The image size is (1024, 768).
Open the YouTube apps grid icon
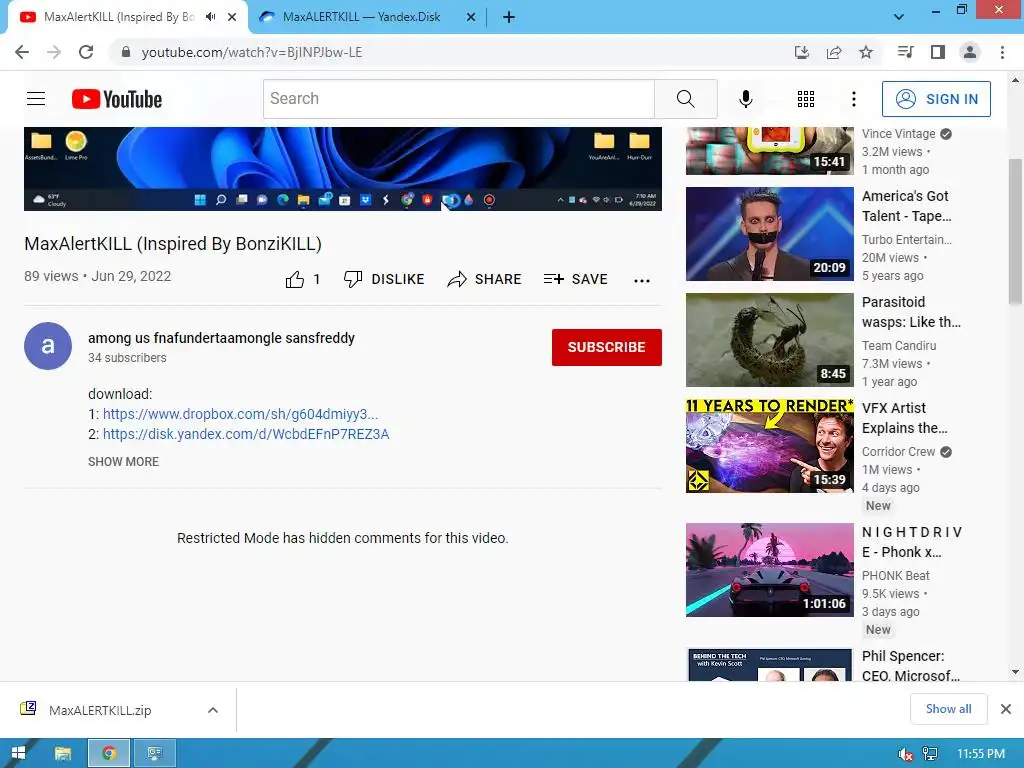click(806, 99)
